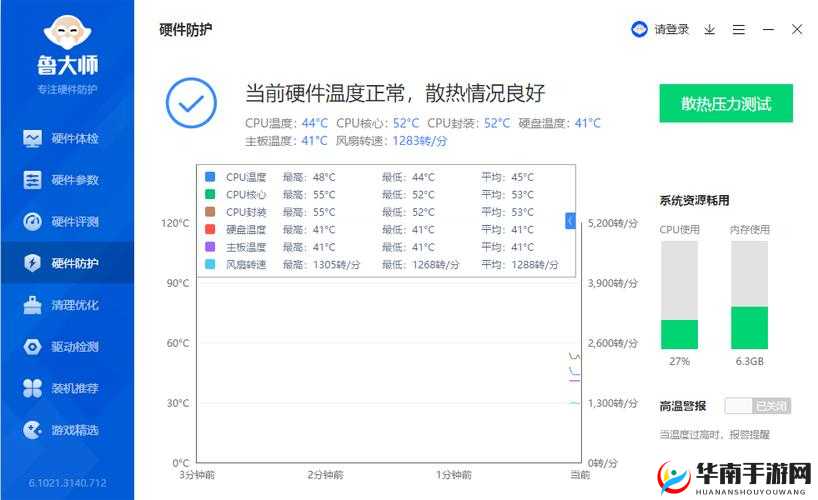The height and width of the screenshot is (500, 818).
Task: Open 硬件评测 in the sidebar
Action: tap(67, 222)
